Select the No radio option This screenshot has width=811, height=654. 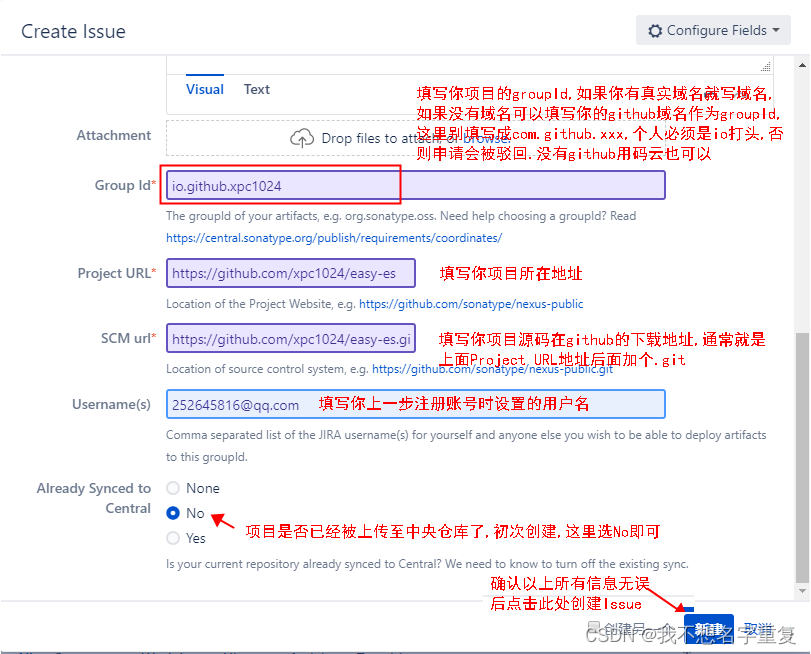pyautogui.click(x=173, y=513)
